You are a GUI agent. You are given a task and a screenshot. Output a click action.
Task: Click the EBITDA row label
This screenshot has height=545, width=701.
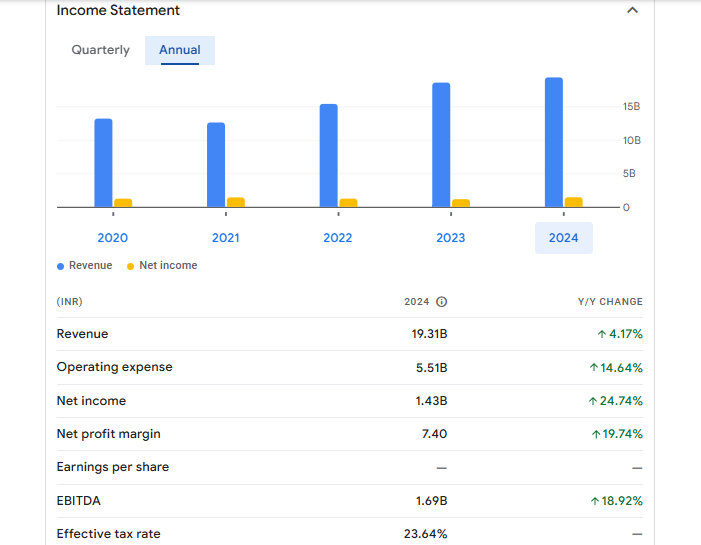point(79,501)
